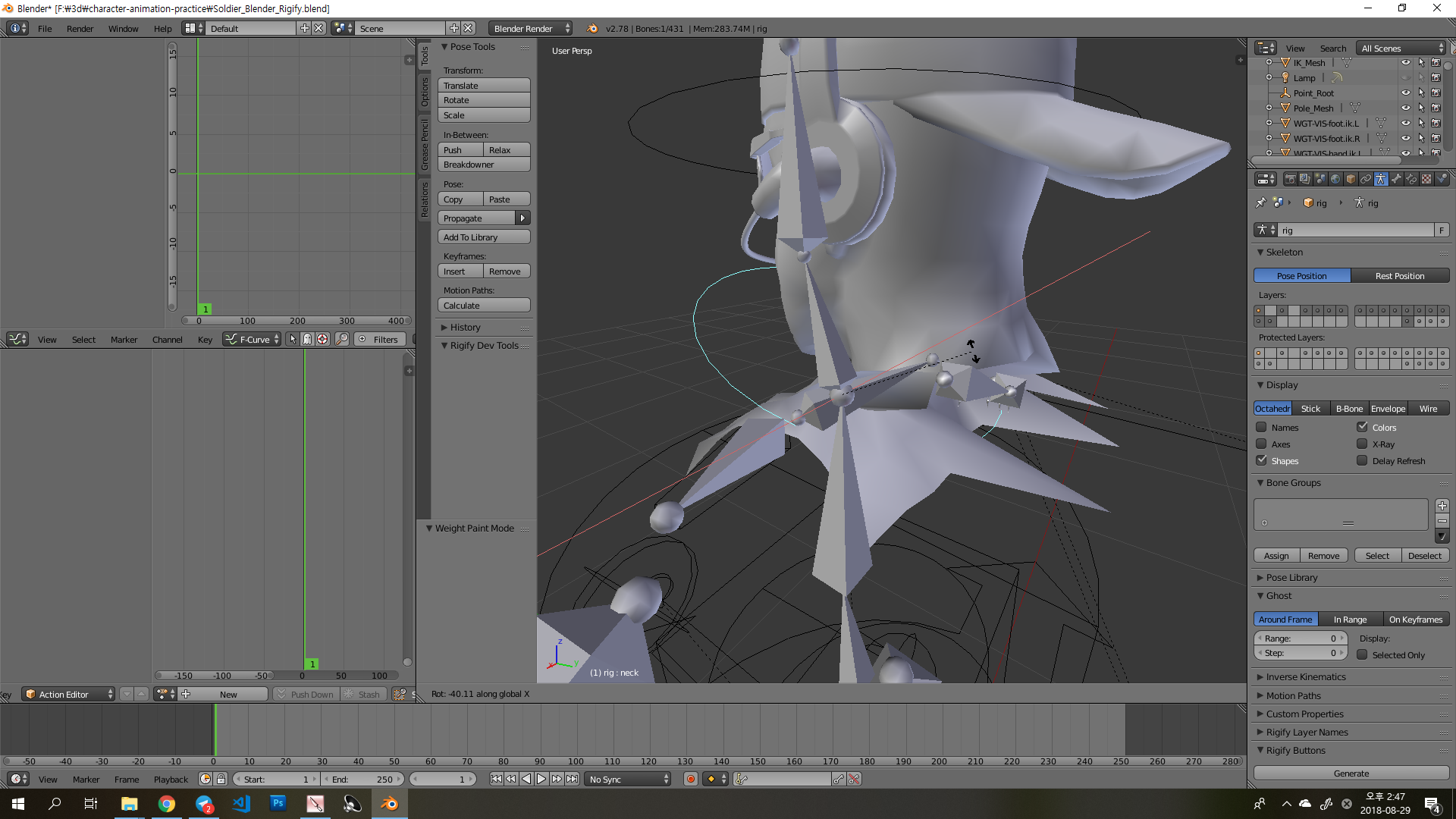Screen dimensions: 1456x819
Task: Open the F-Curve mode dropdown
Action: 252,340
